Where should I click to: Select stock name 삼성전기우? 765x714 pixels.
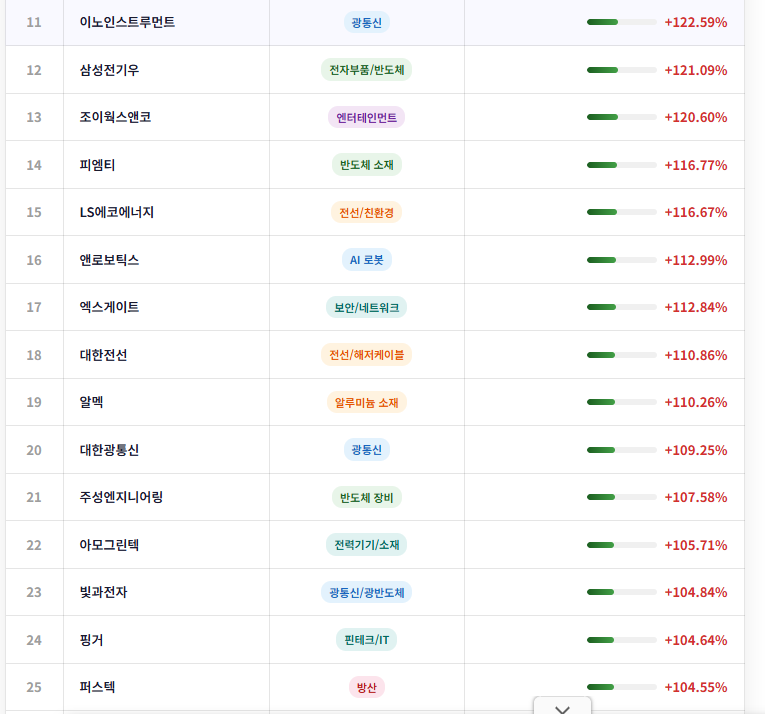coord(109,70)
